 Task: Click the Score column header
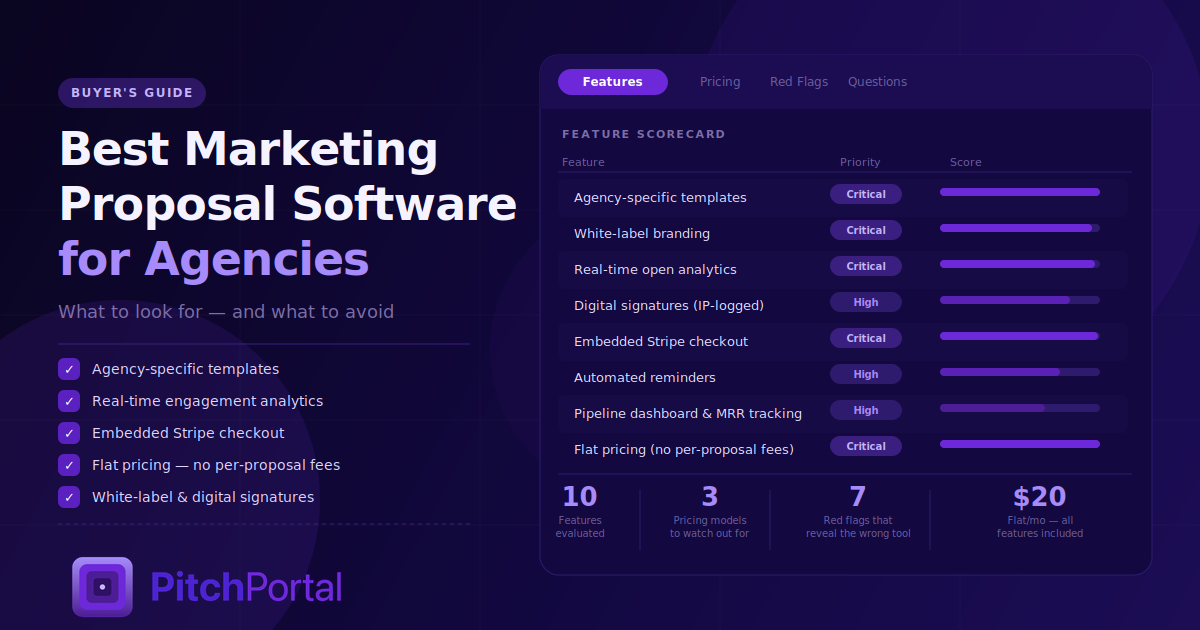(966, 162)
